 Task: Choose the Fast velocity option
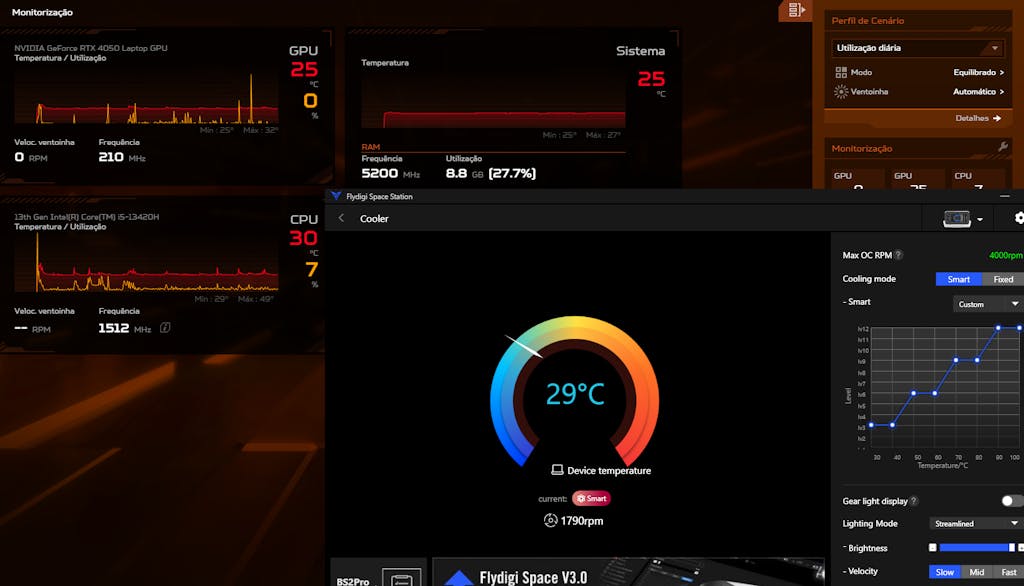(1008, 572)
